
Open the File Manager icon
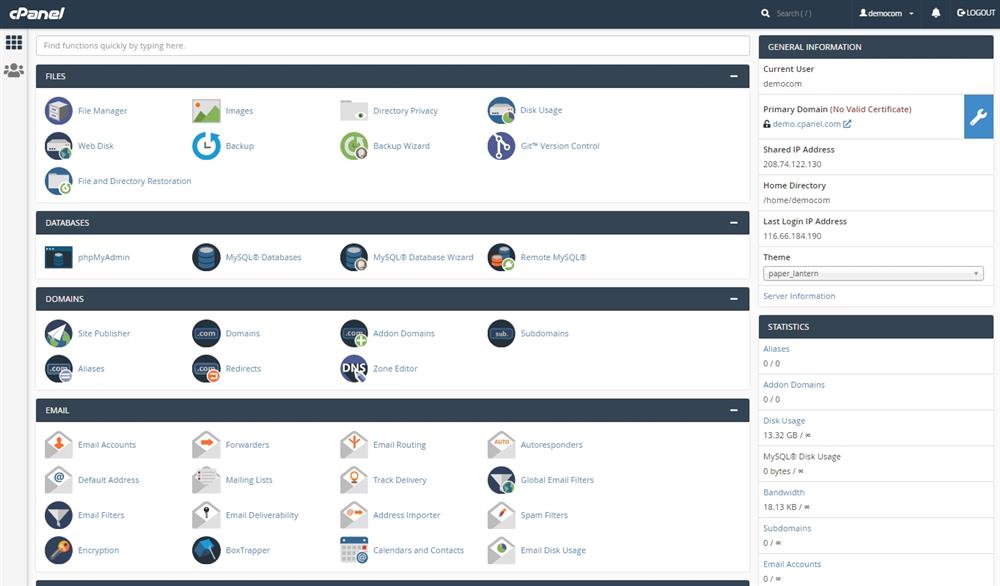click(59, 111)
